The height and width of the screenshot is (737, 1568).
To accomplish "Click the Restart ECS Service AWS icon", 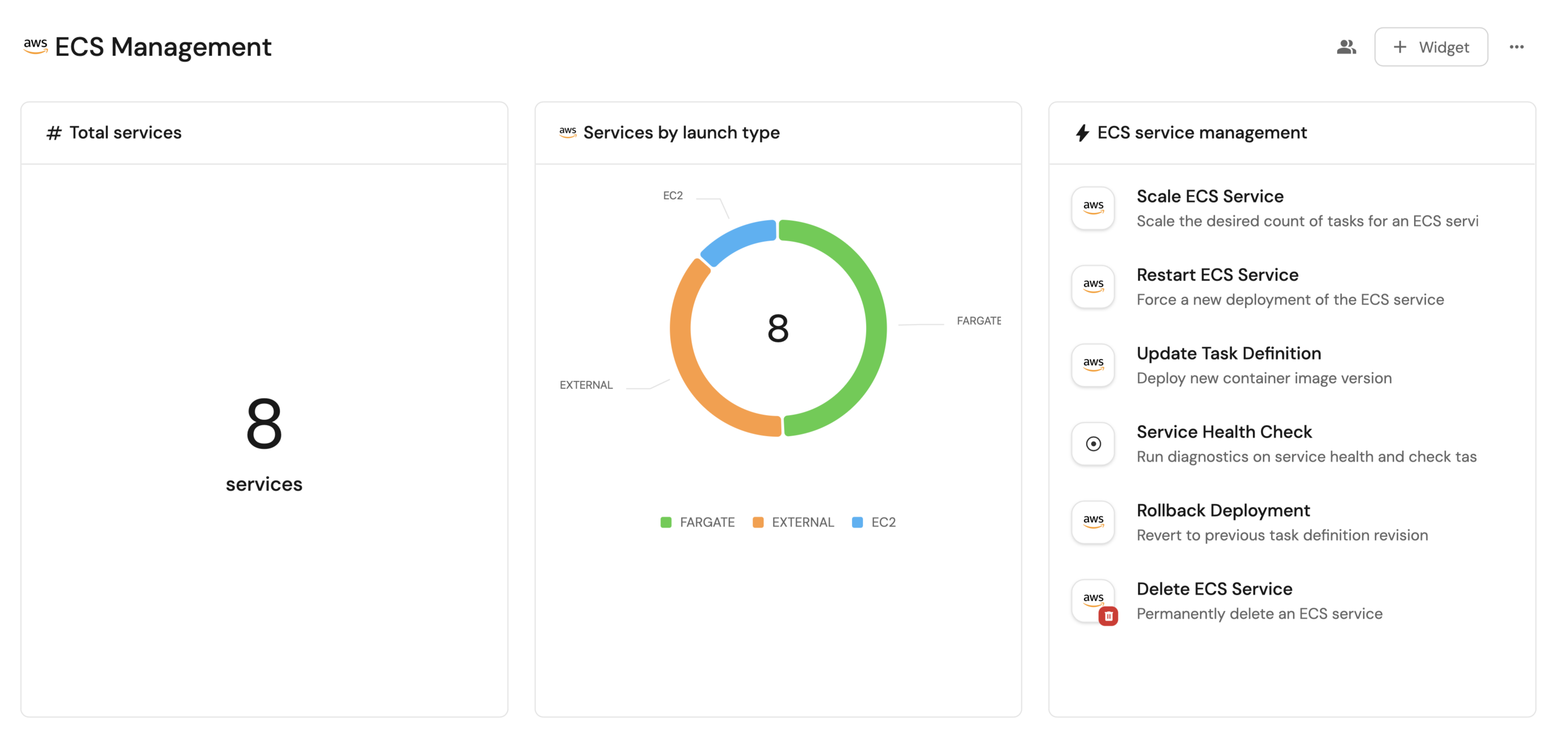I will [1092, 287].
